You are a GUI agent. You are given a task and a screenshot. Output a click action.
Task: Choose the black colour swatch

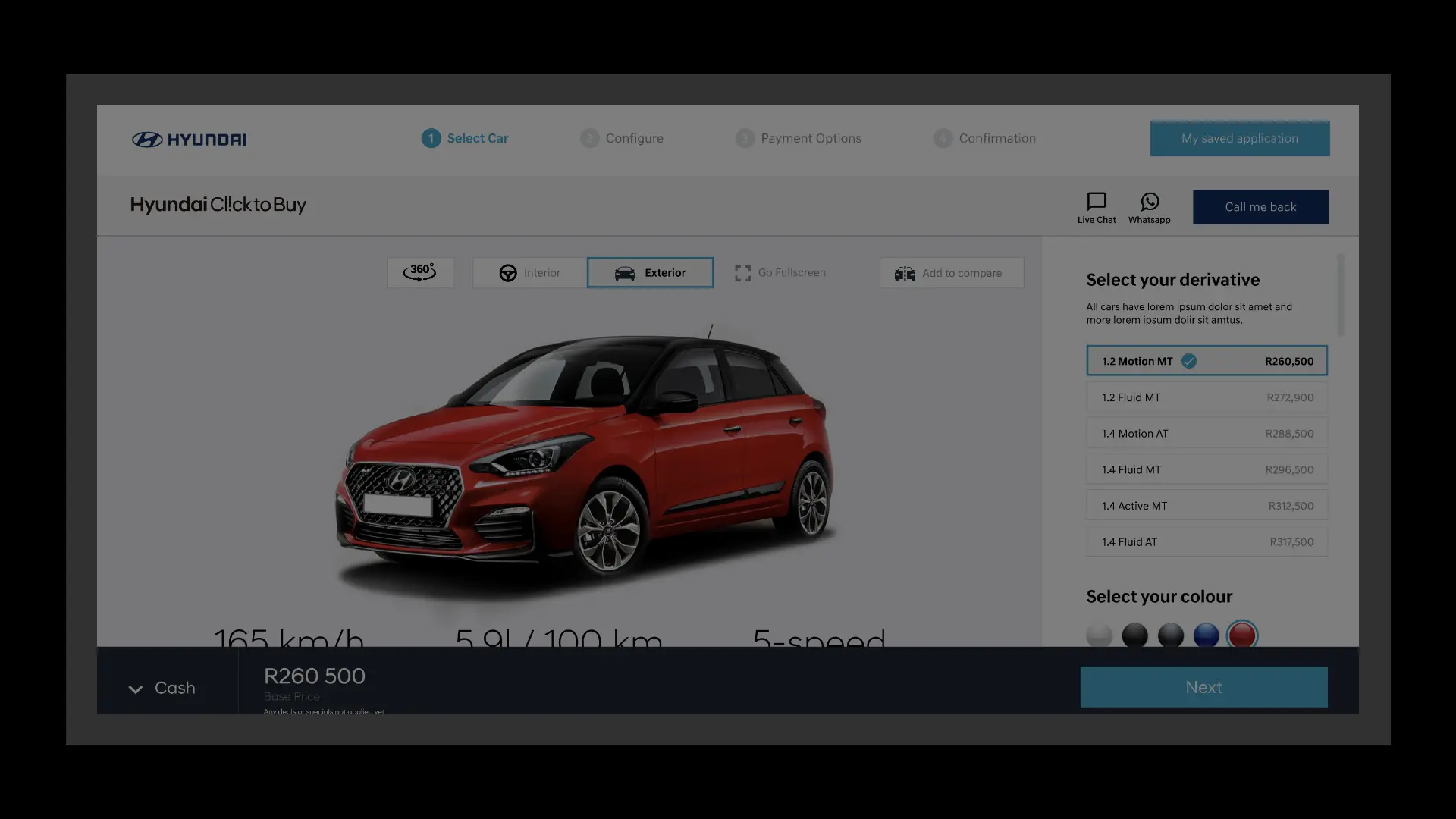[x=1134, y=635]
